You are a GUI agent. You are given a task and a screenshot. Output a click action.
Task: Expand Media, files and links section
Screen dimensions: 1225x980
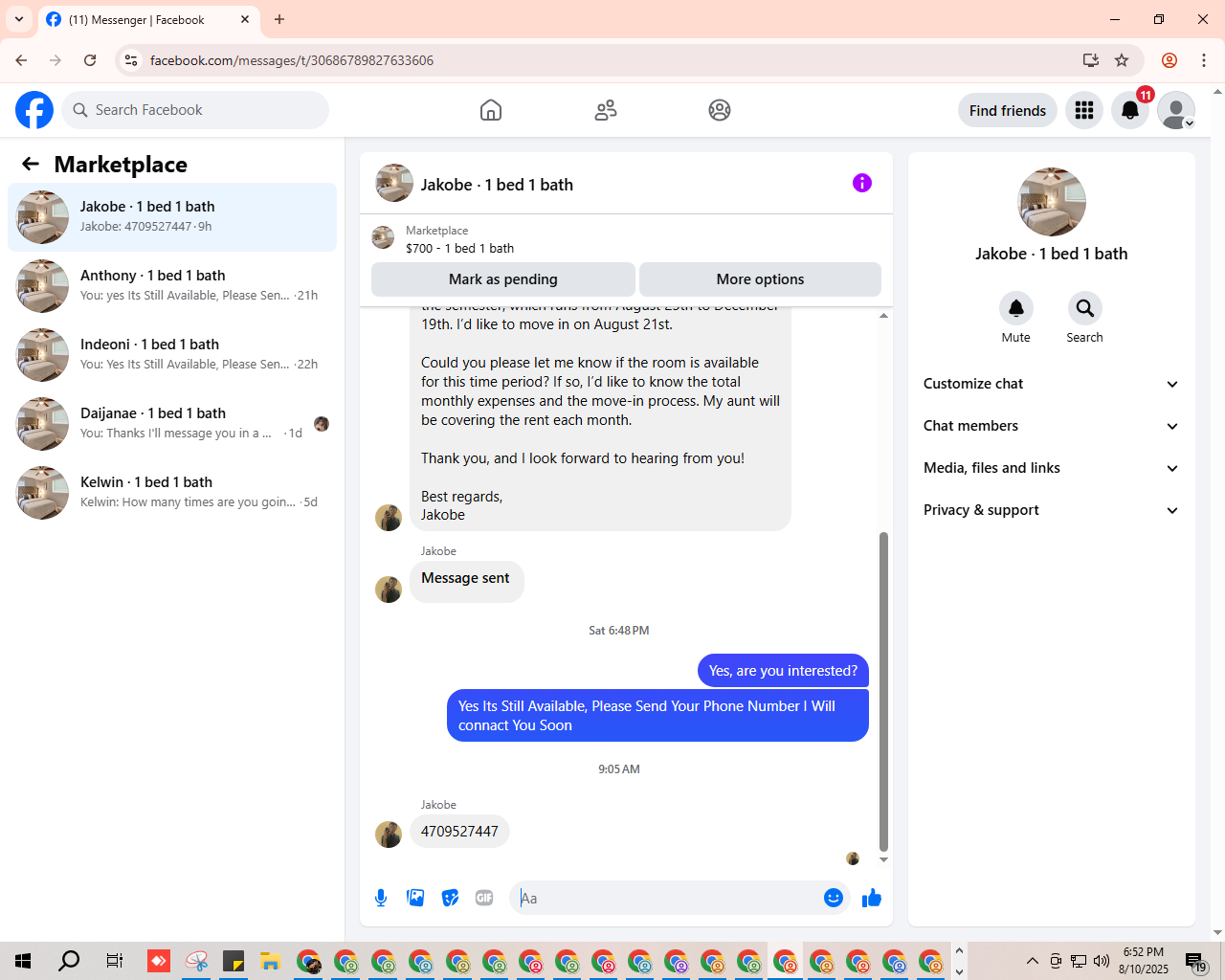(1051, 468)
